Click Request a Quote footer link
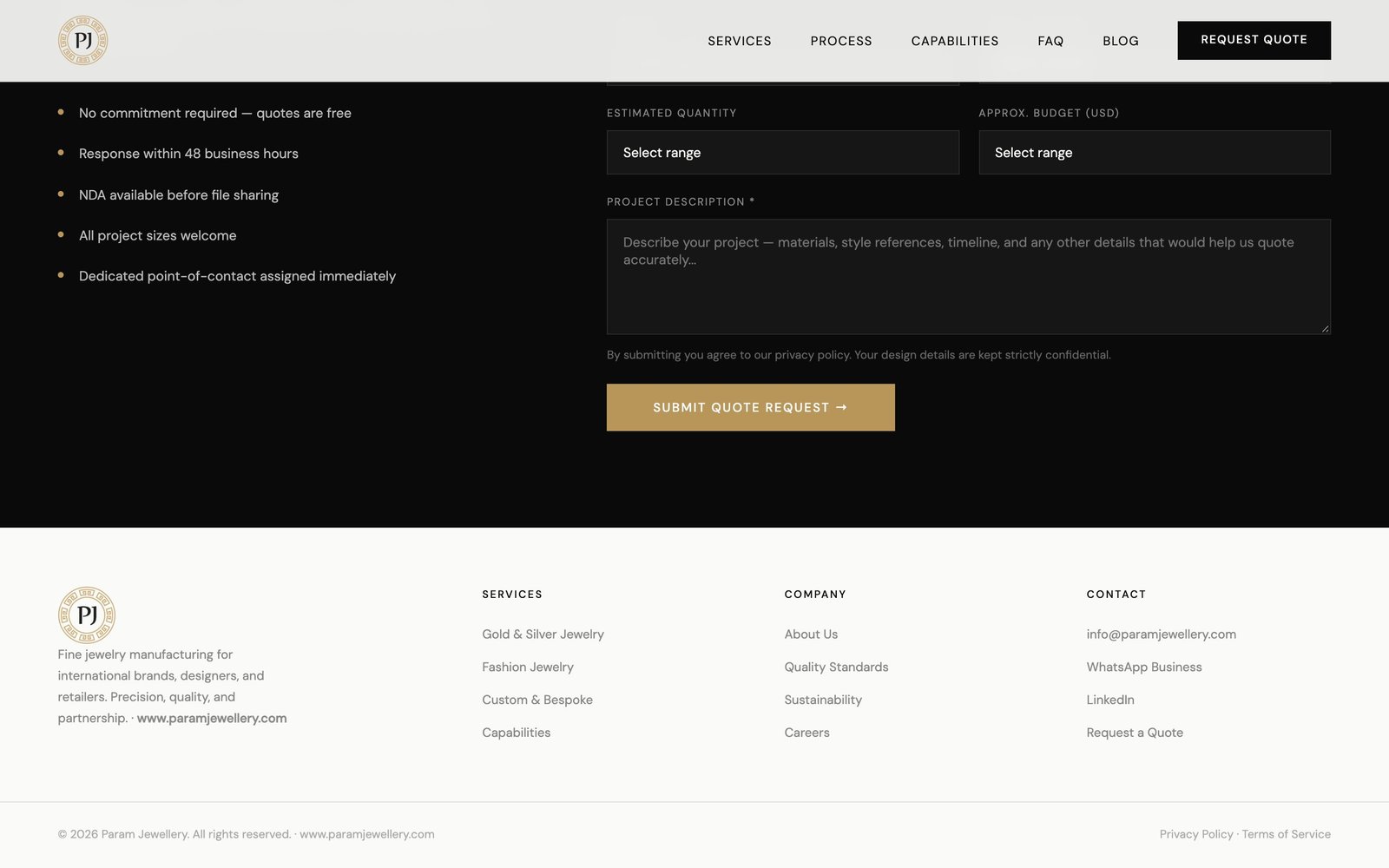This screenshot has width=1389, height=868. [1135, 733]
